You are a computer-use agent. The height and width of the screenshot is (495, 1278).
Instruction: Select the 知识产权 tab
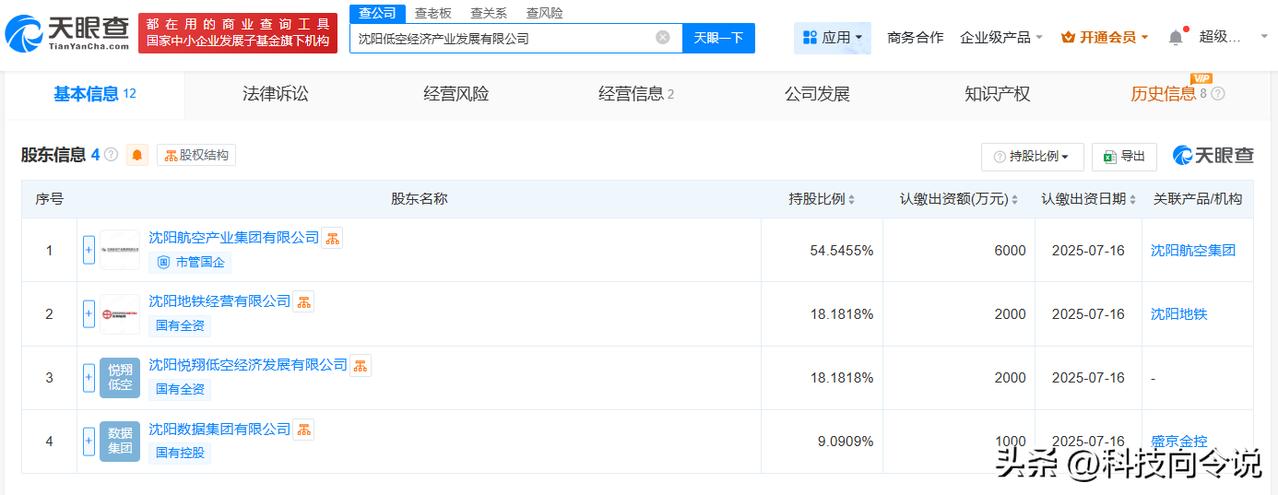pos(997,94)
